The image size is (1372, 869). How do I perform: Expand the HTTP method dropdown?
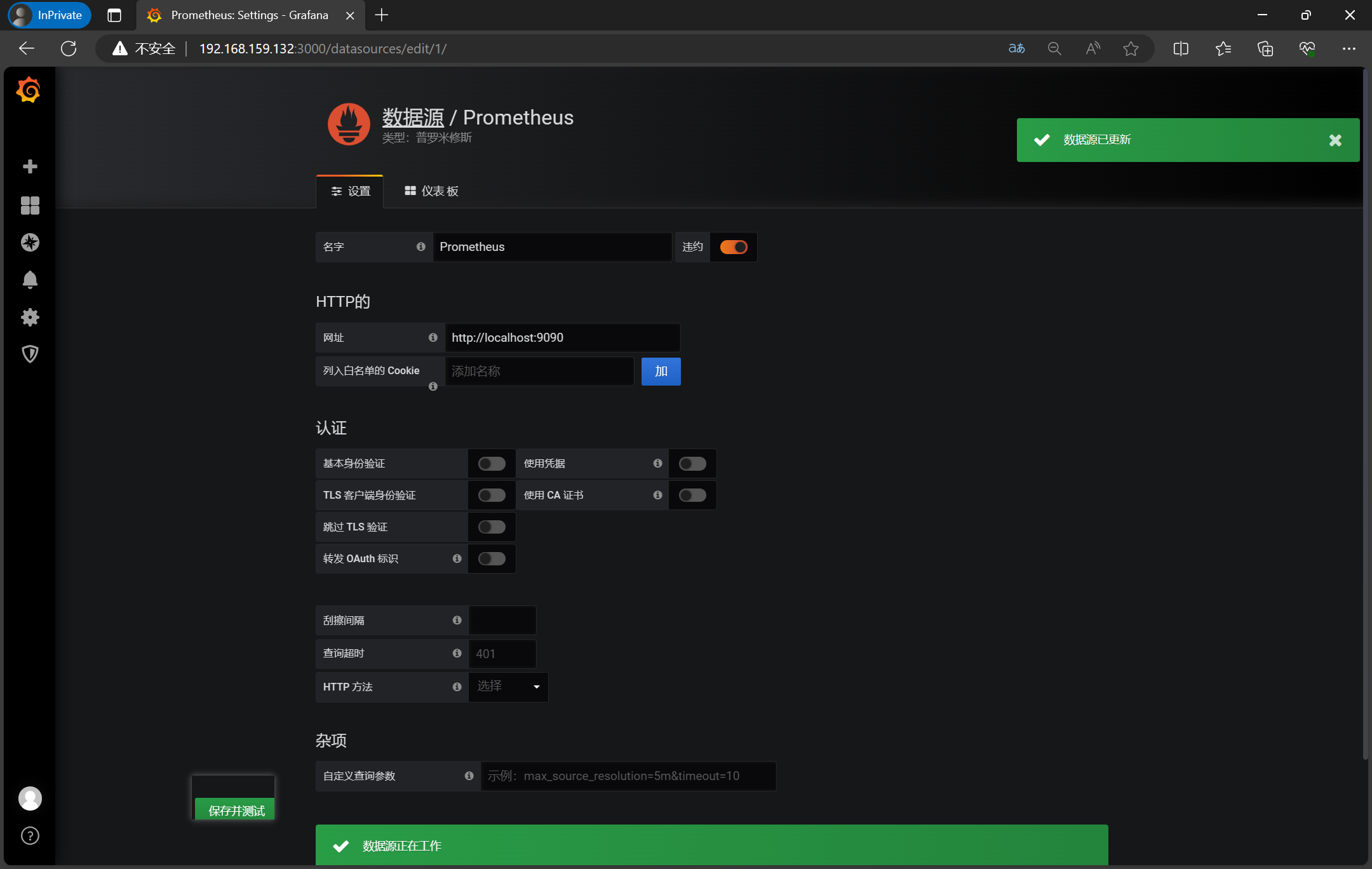pos(508,687)
